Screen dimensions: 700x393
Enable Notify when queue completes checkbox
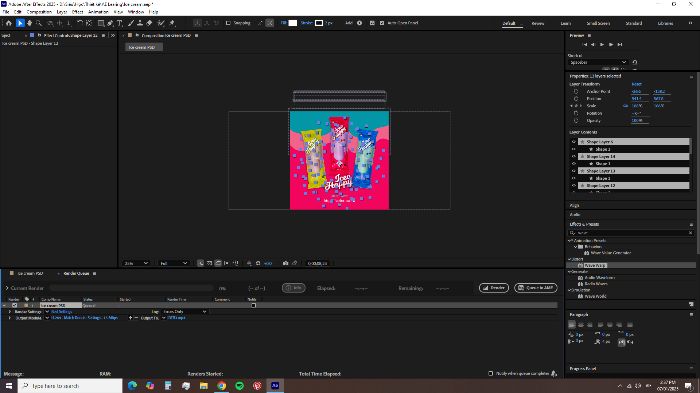(491, 373)
